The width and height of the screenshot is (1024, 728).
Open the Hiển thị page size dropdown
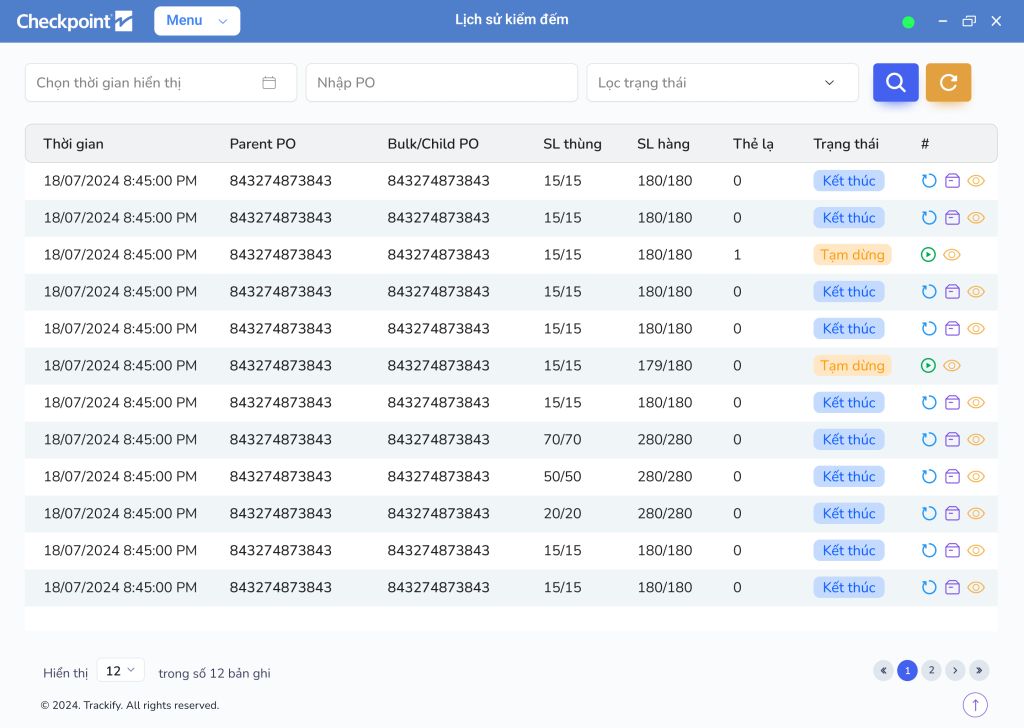121,671
